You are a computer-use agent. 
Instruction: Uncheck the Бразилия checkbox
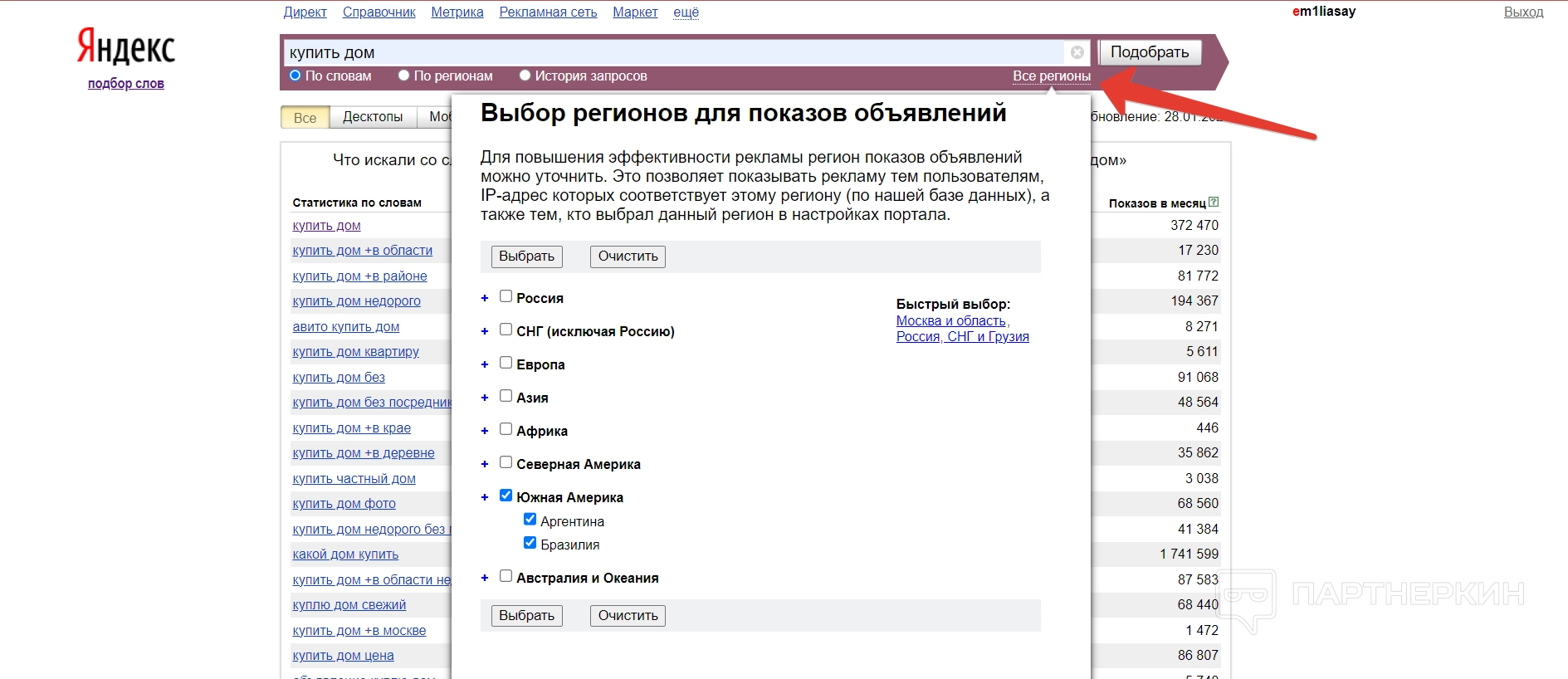pos(530,543)
